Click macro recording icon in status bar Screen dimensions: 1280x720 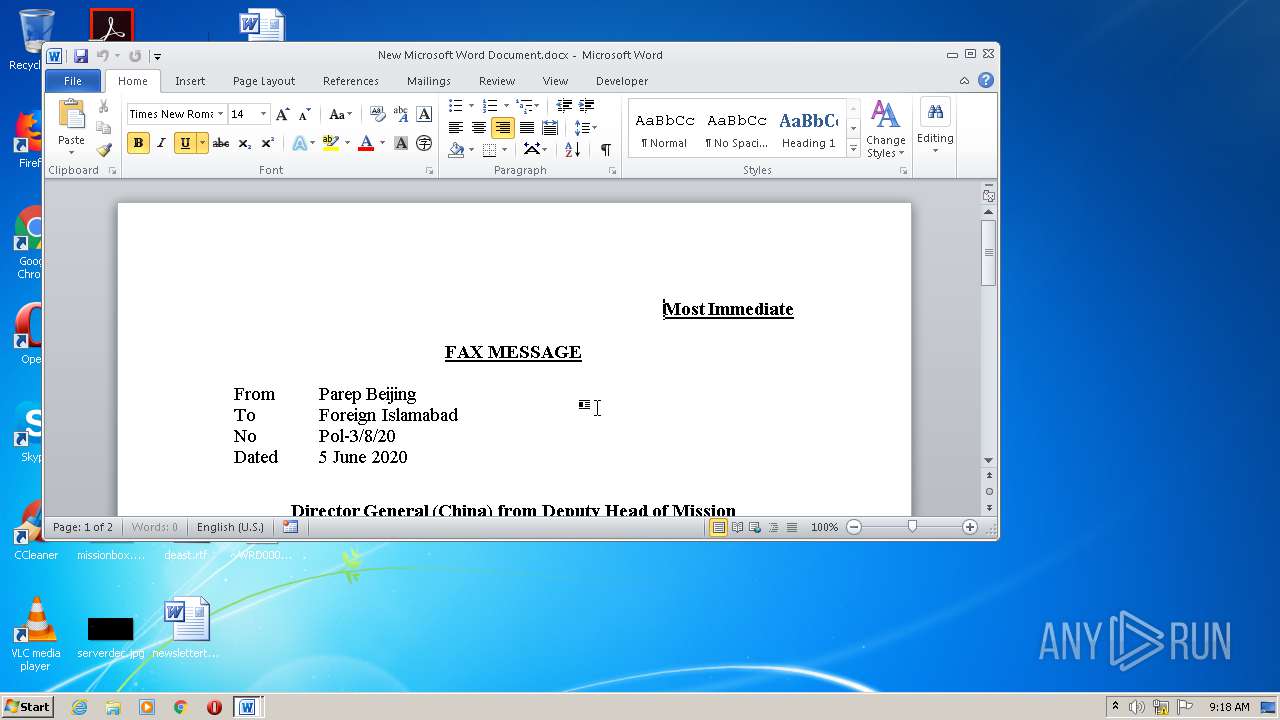click(x=290, y=527)
